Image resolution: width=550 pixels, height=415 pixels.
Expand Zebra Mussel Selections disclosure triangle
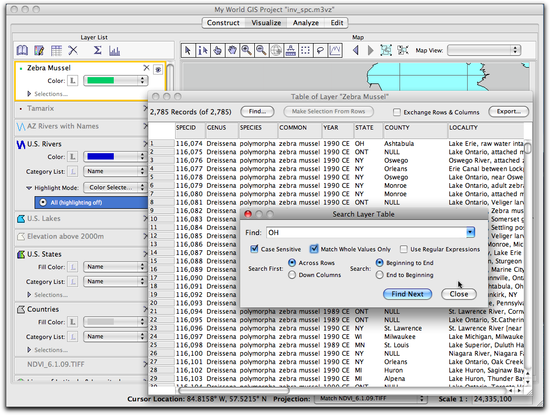[x=29, y=94]
